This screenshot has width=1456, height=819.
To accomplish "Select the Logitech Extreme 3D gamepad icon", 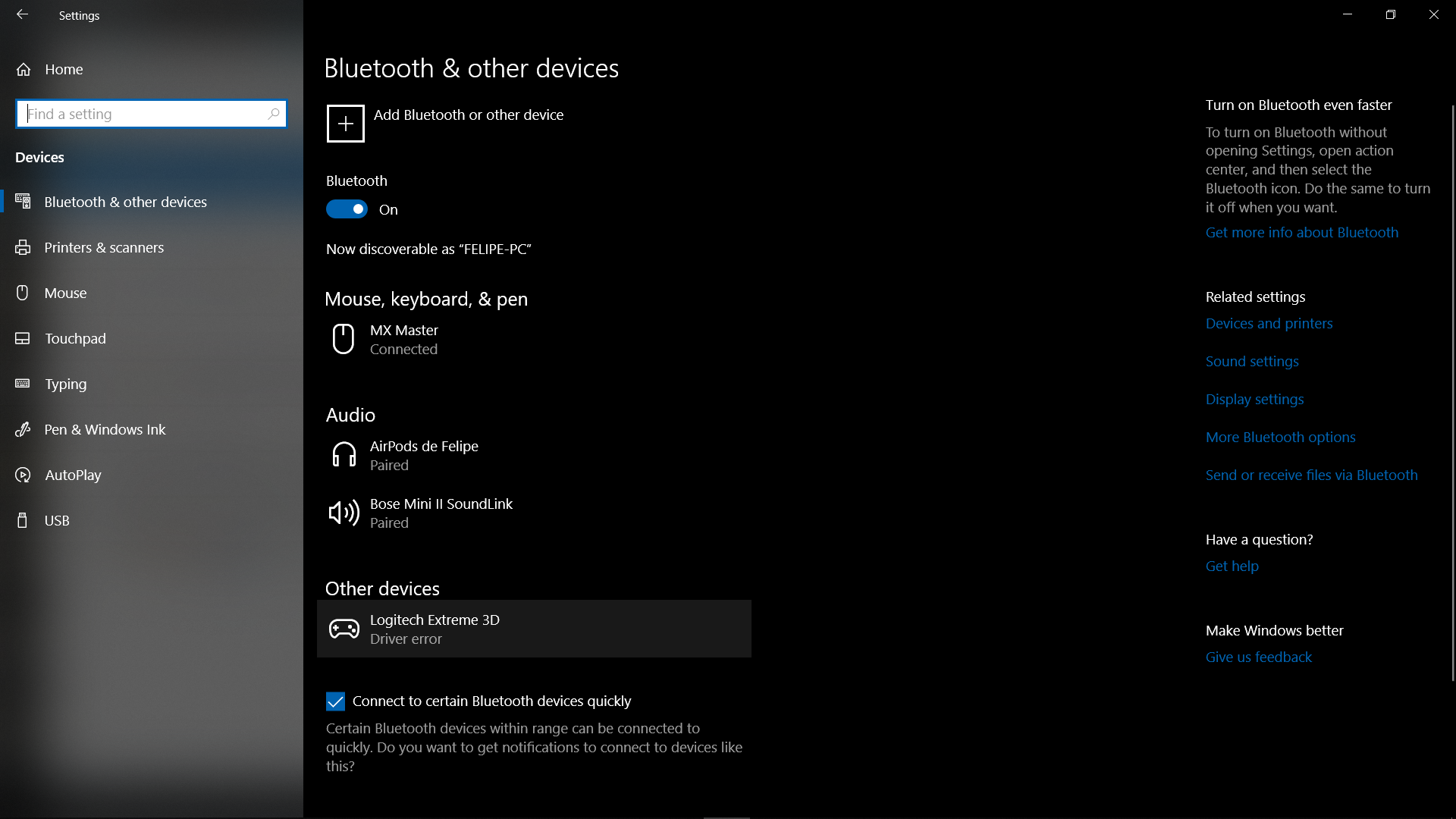I will pyautogui.click(x=344, y=629).
